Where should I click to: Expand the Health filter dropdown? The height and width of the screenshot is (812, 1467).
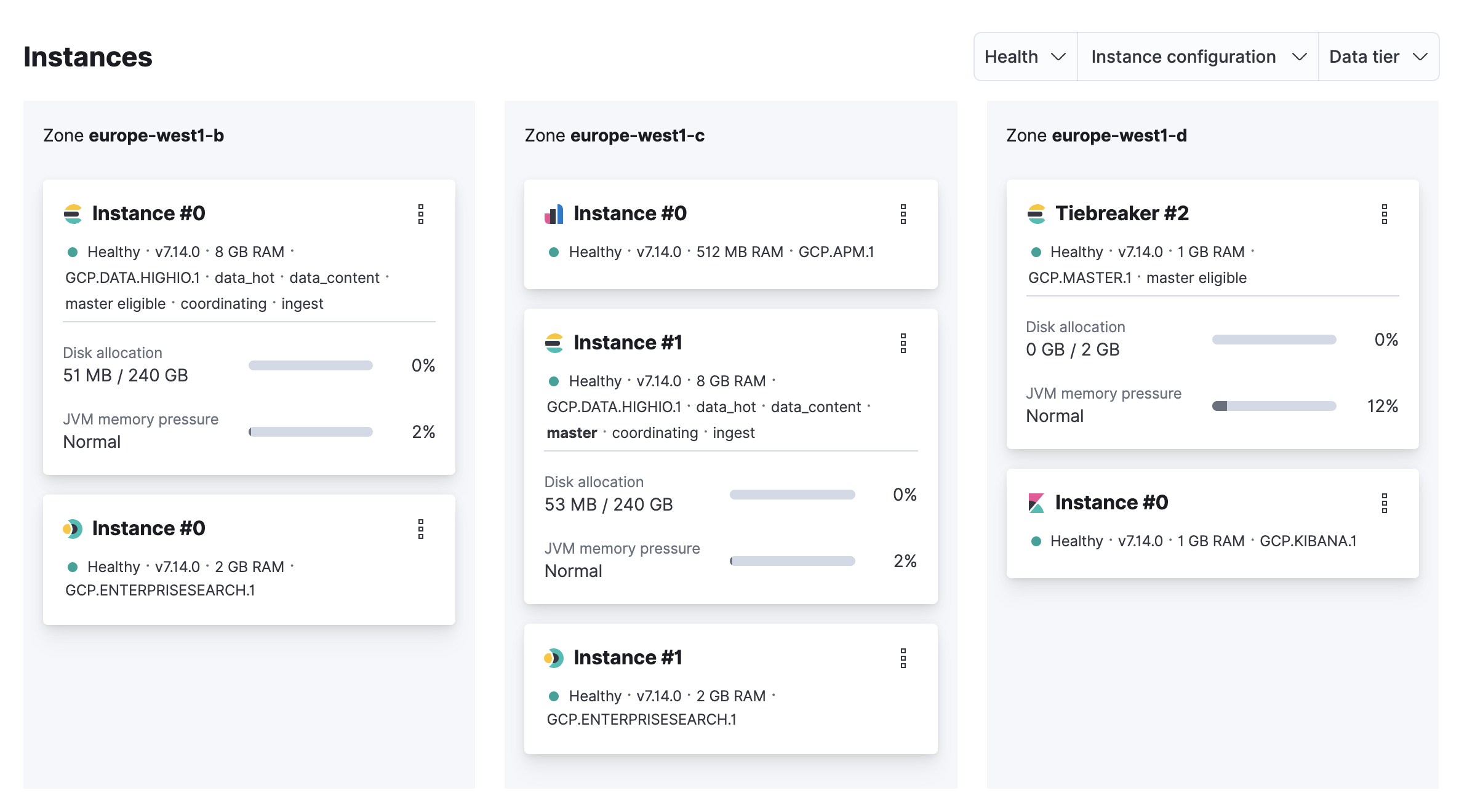pyautogui.click(x=1025, y=57)
